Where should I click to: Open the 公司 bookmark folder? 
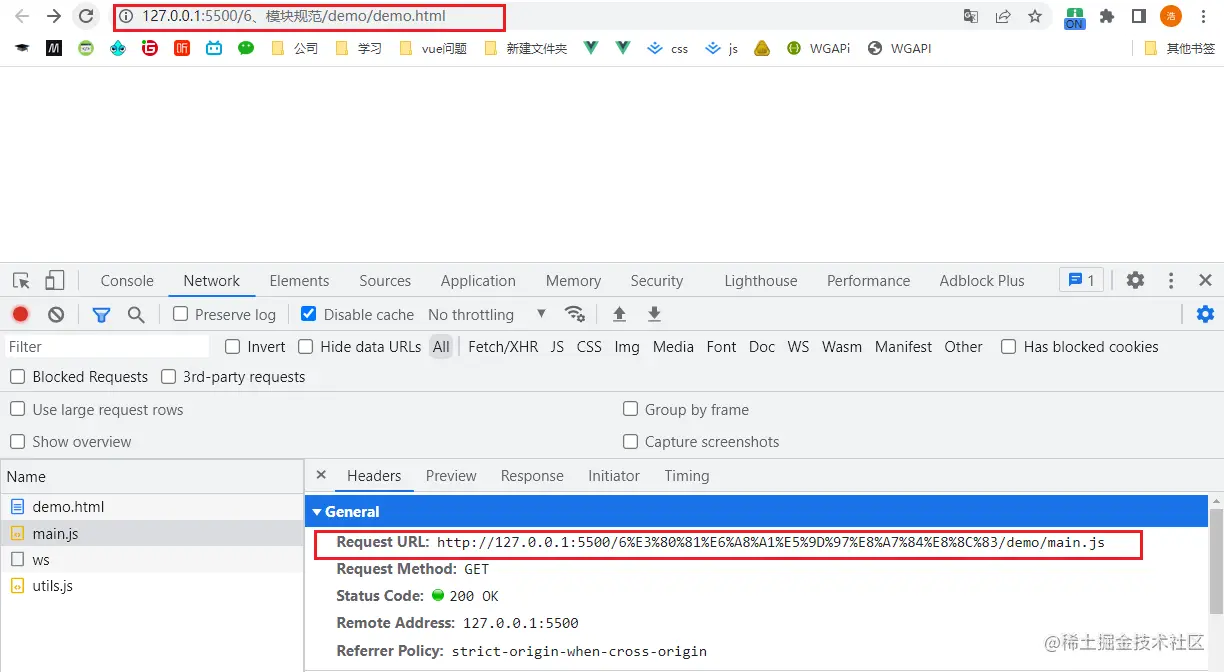pyautogui.click(x=295, y=48)
